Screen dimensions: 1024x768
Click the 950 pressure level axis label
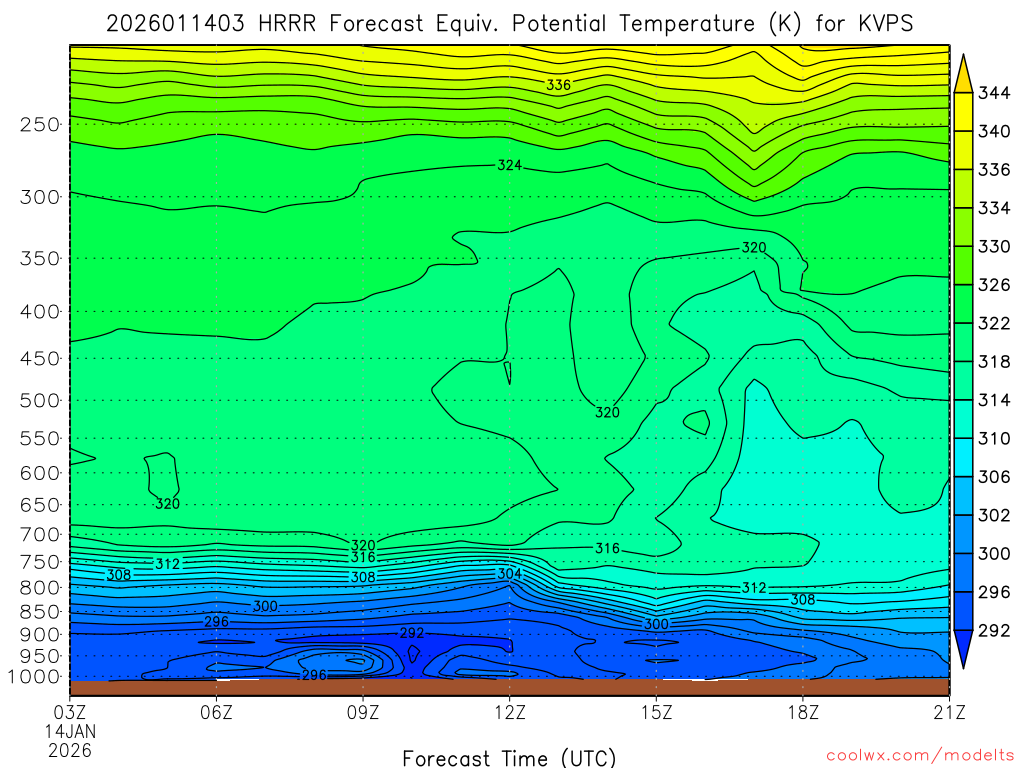[40, 656]
